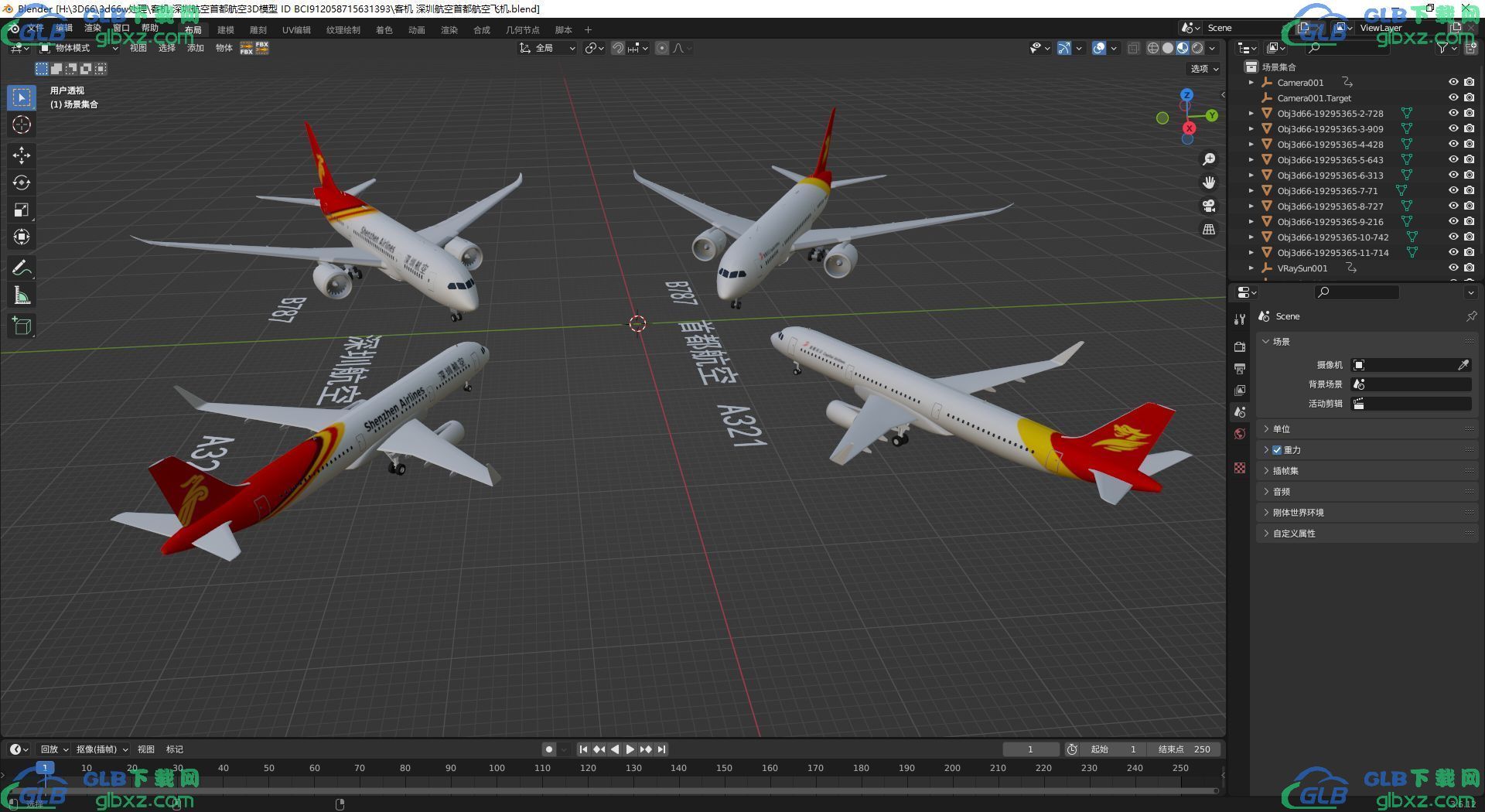This screenshot has height=812, width=1485.
Task: Toggle eye icon for Obj3d66-19295365-5-643
Action: pyautogui.click(x=1453, y=159)
